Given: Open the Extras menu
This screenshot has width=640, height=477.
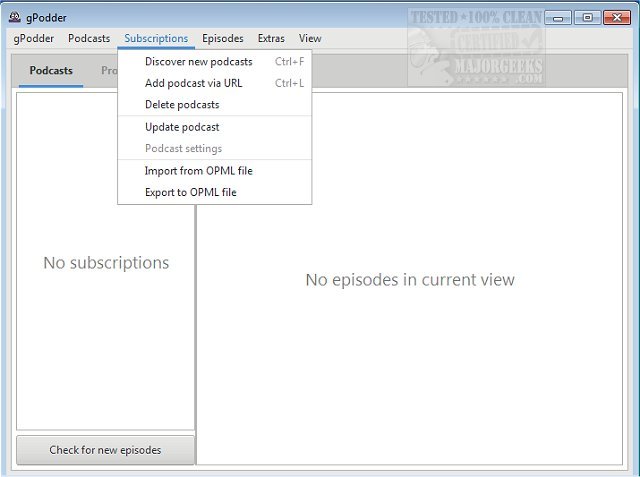Looking at the screenshot, I should 271,38.
